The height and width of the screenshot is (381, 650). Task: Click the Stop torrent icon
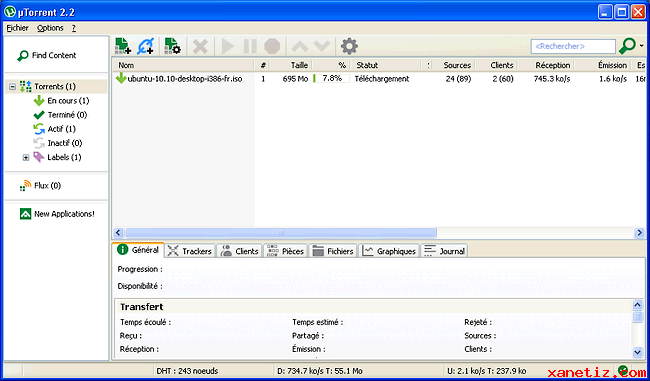pyautogui.click(x=272, y=46)
